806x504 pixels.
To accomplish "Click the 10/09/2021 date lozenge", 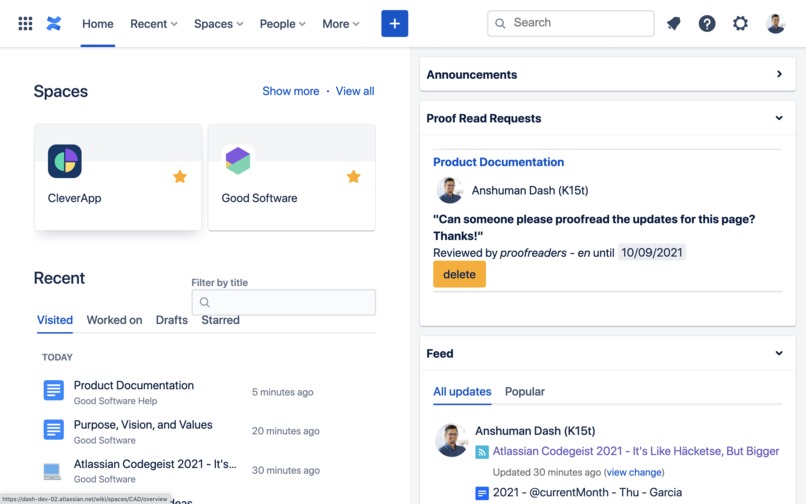I will click(x=651, y=253).
